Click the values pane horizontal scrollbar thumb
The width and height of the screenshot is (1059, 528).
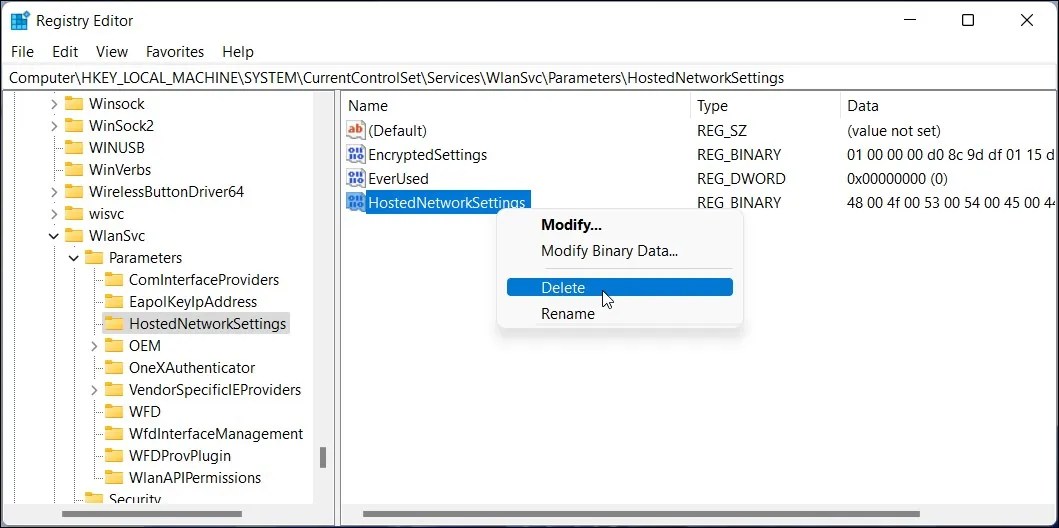(641, 514)
